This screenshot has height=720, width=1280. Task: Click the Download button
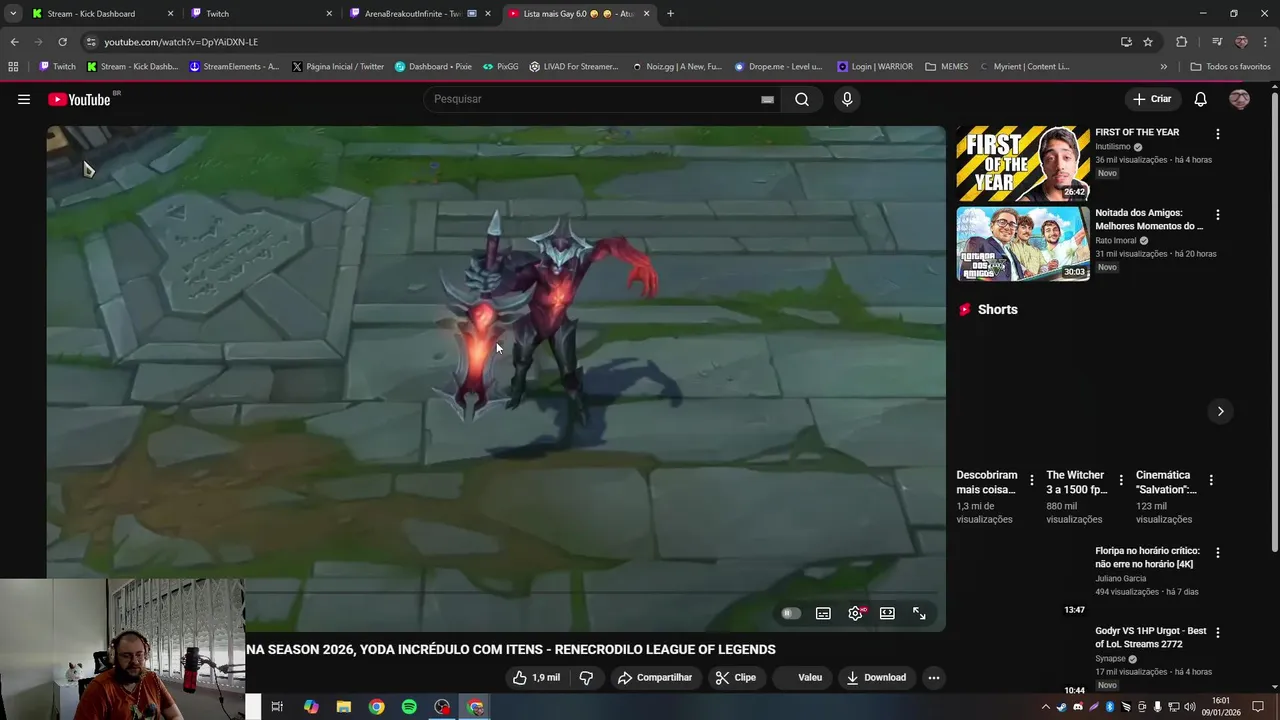(876, 677)
